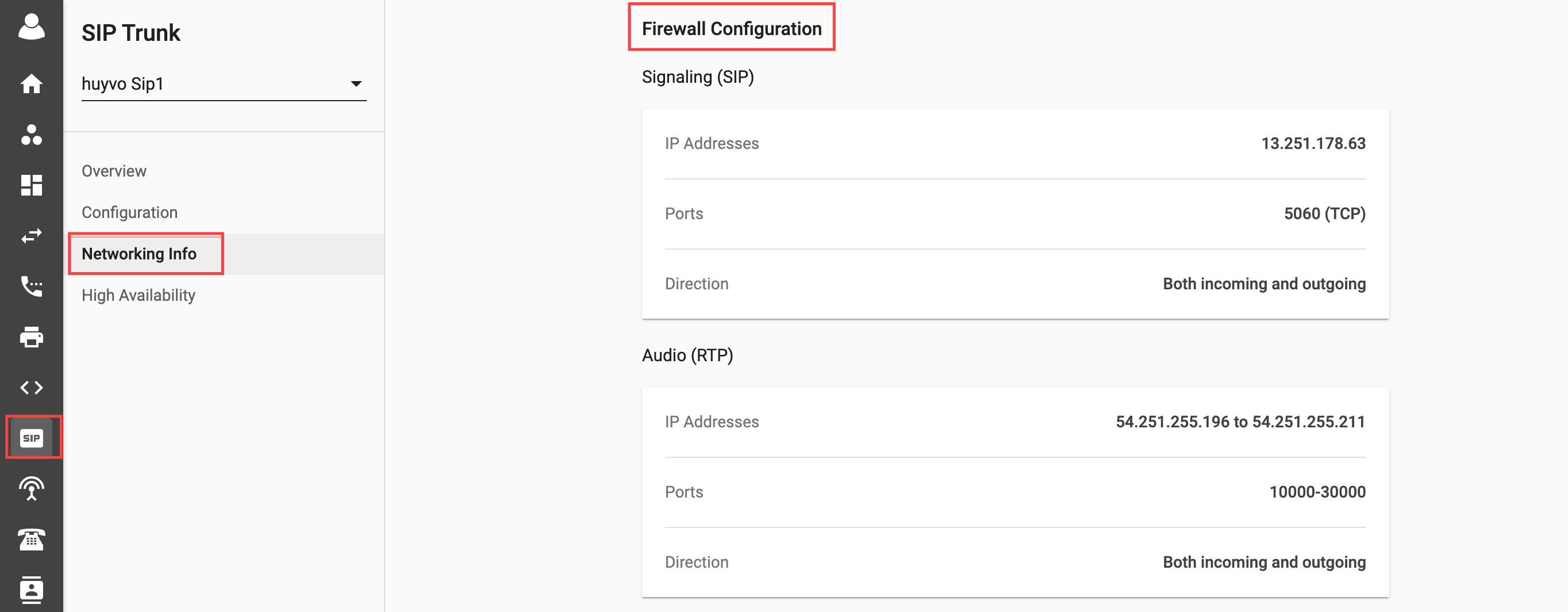Screen dimensions: 1568x612
Task: Select RTP port range 10000-30000
Action: tap(1317, 492)
